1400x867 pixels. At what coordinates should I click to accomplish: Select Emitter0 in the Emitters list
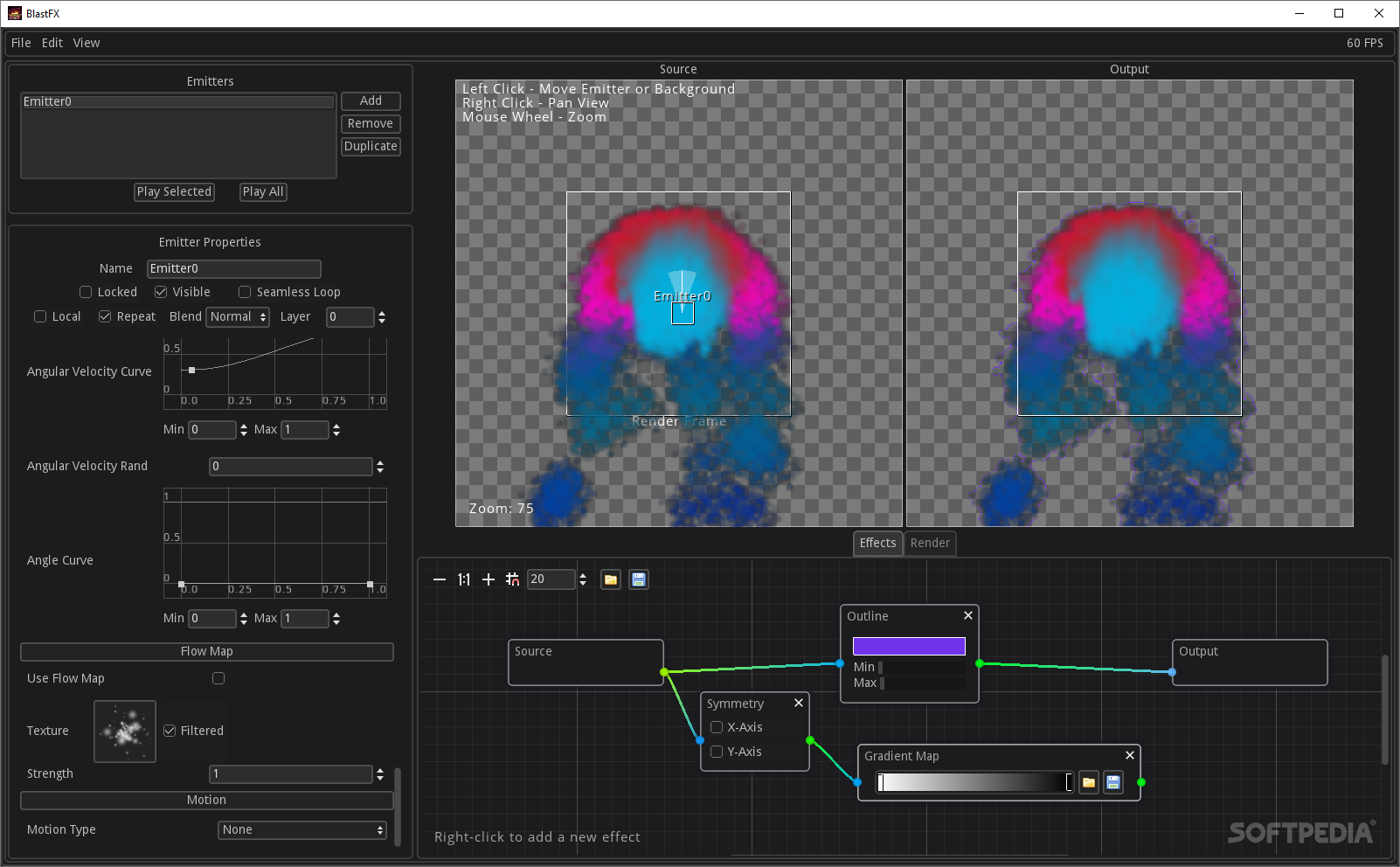coord(177,102)
